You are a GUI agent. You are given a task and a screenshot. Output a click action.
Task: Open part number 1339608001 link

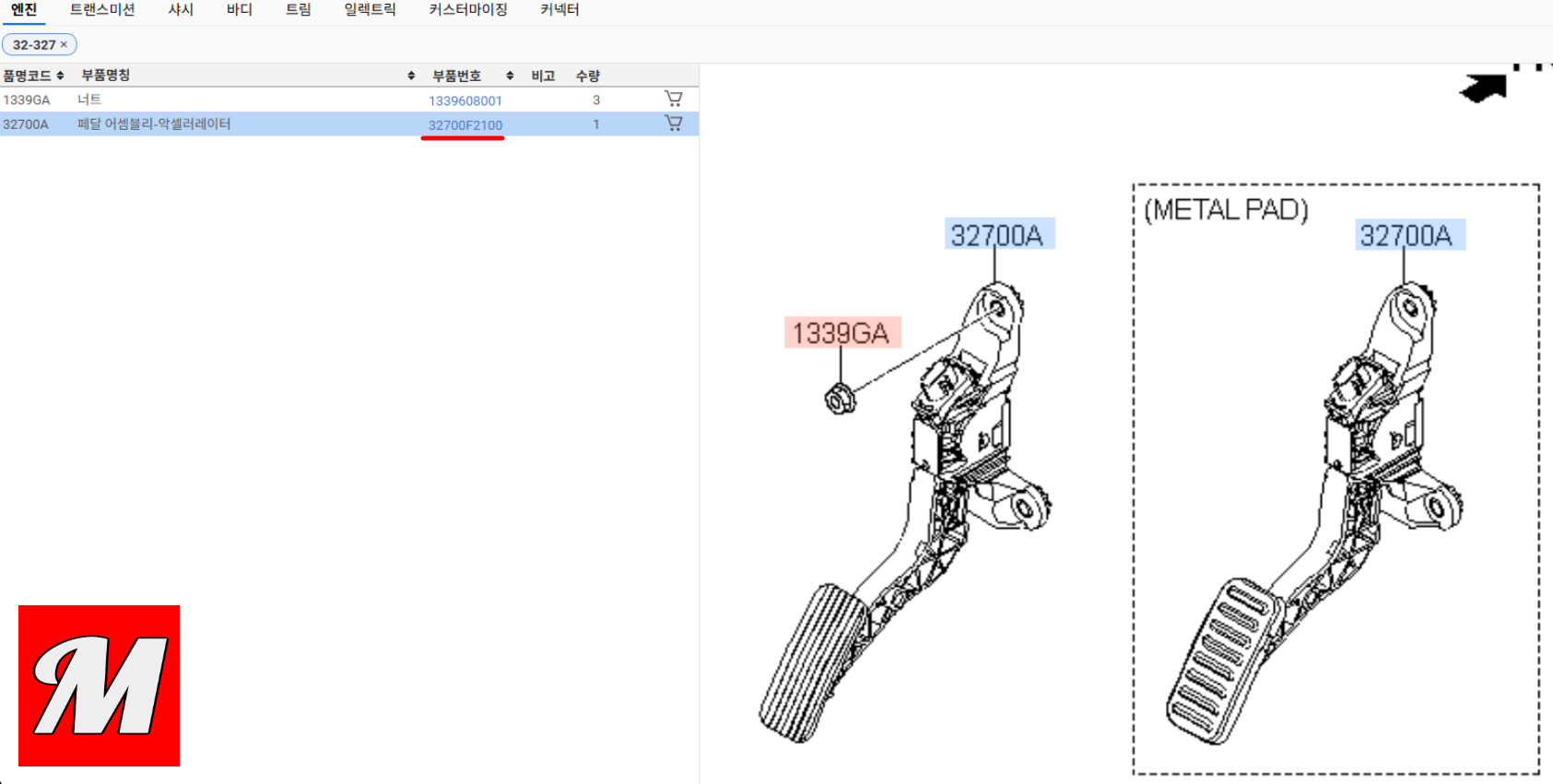coord(465,100)
